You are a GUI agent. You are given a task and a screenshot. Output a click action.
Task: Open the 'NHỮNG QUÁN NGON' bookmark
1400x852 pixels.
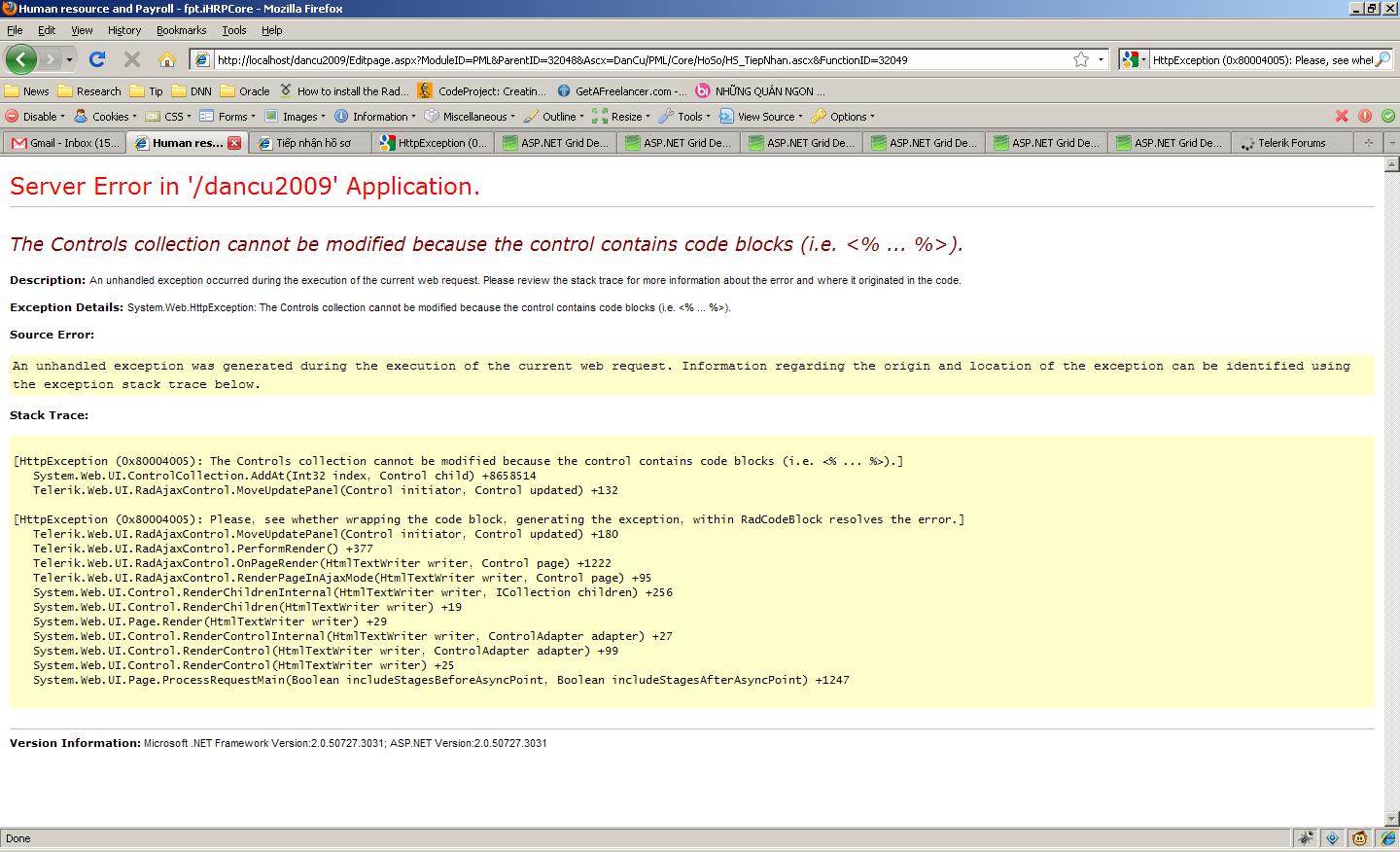tap(760, 91)
